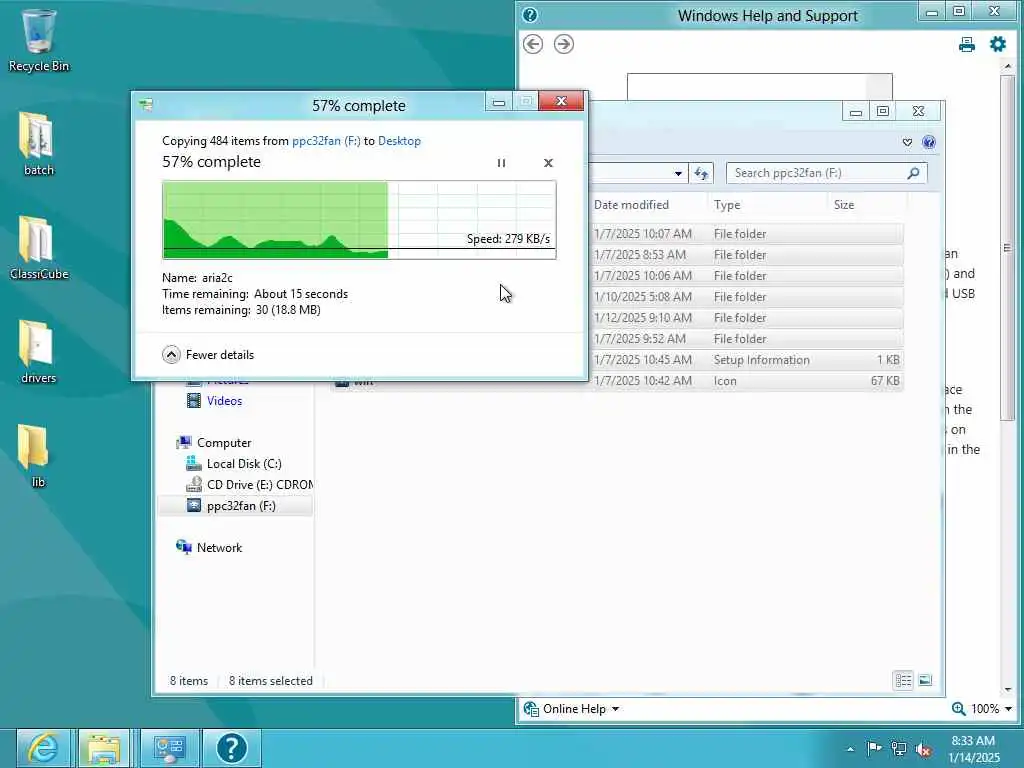Select the row dated 1/10/2025 5:08 AM
The height and width of the screenshot is (768, 1024).
(746, 296)
